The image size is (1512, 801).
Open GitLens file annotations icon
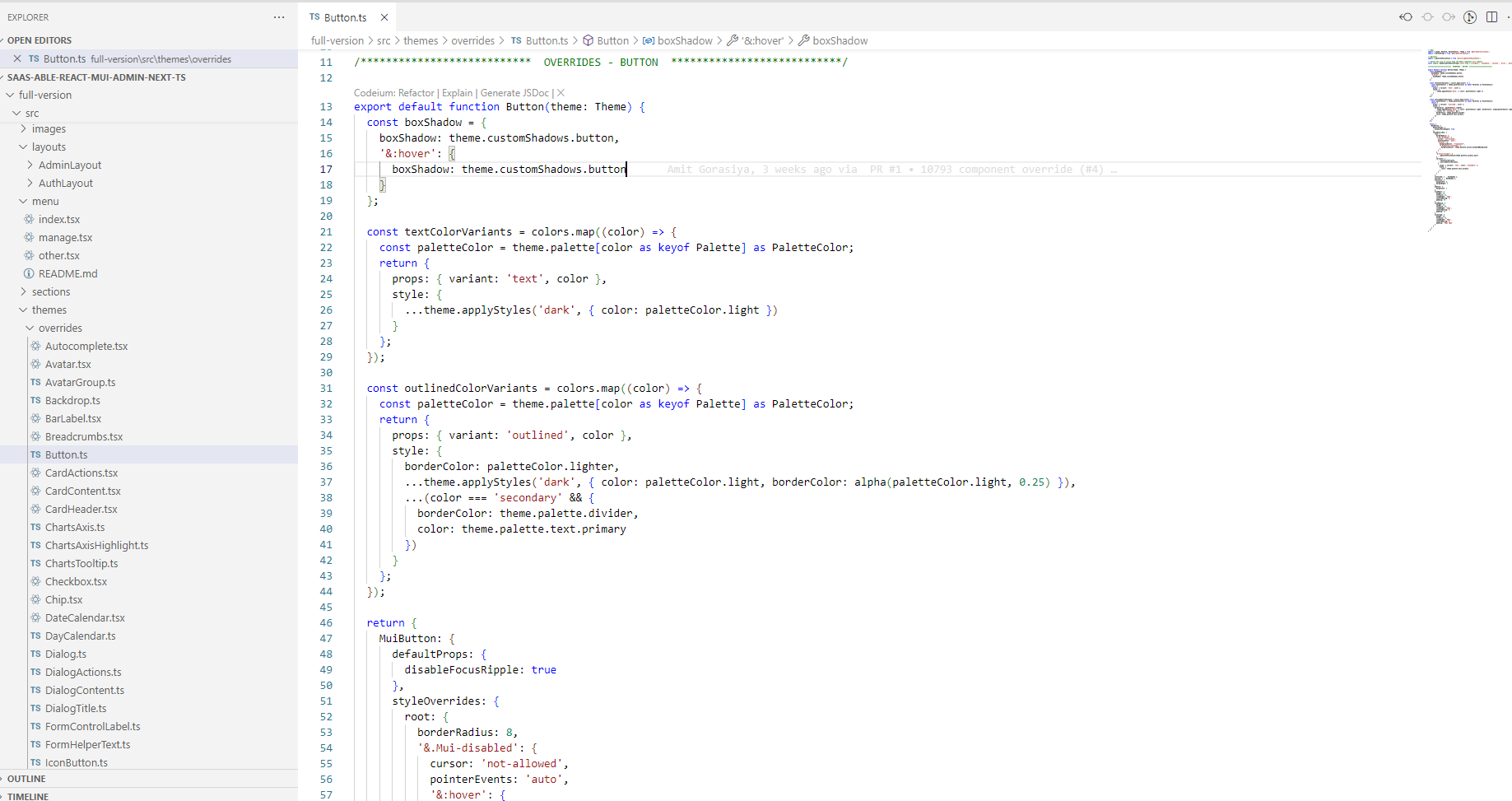point(1470,17)
